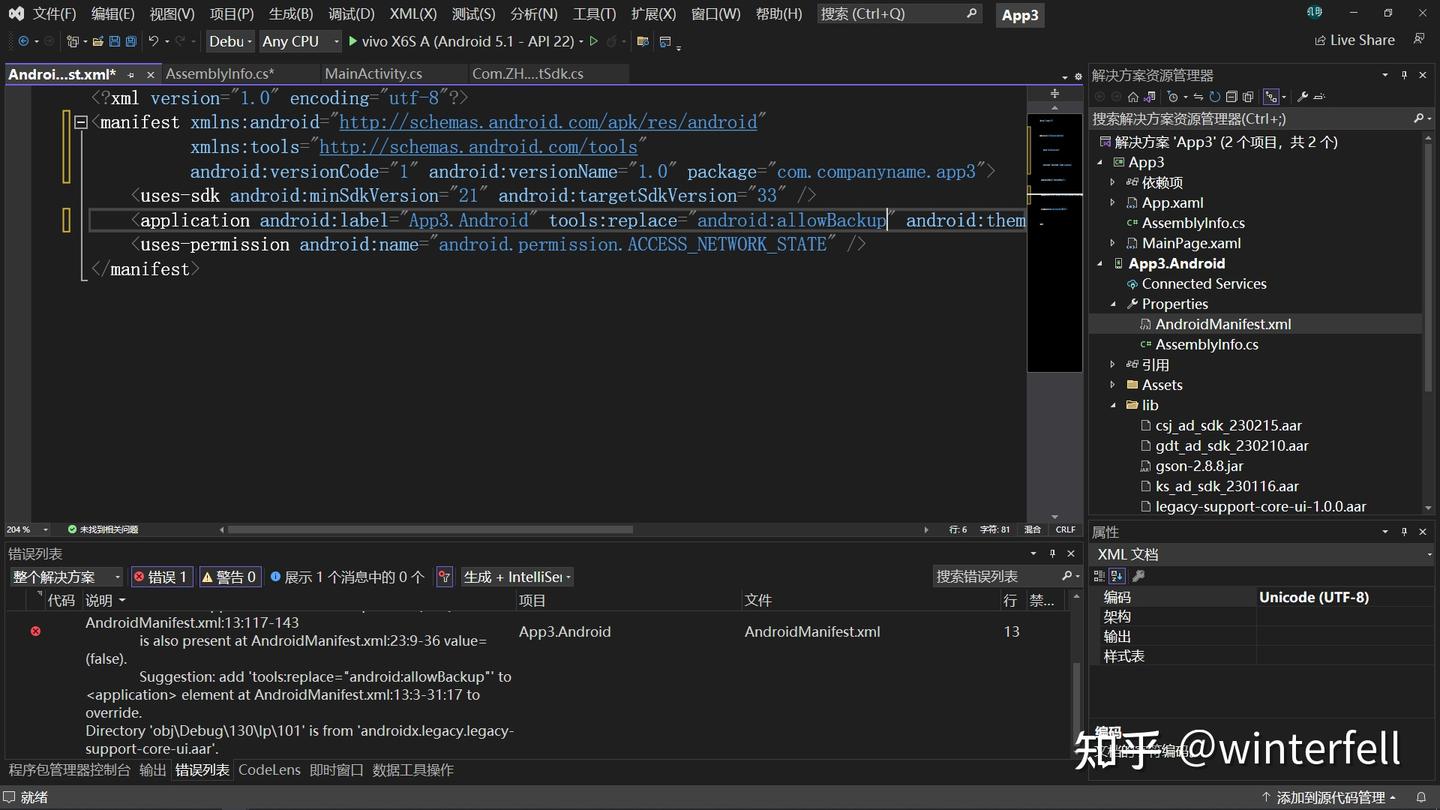Select gson-2.8.8.jar in lib folder
The height and width of the screenshot is (810, 1440).
point(1199,466)
